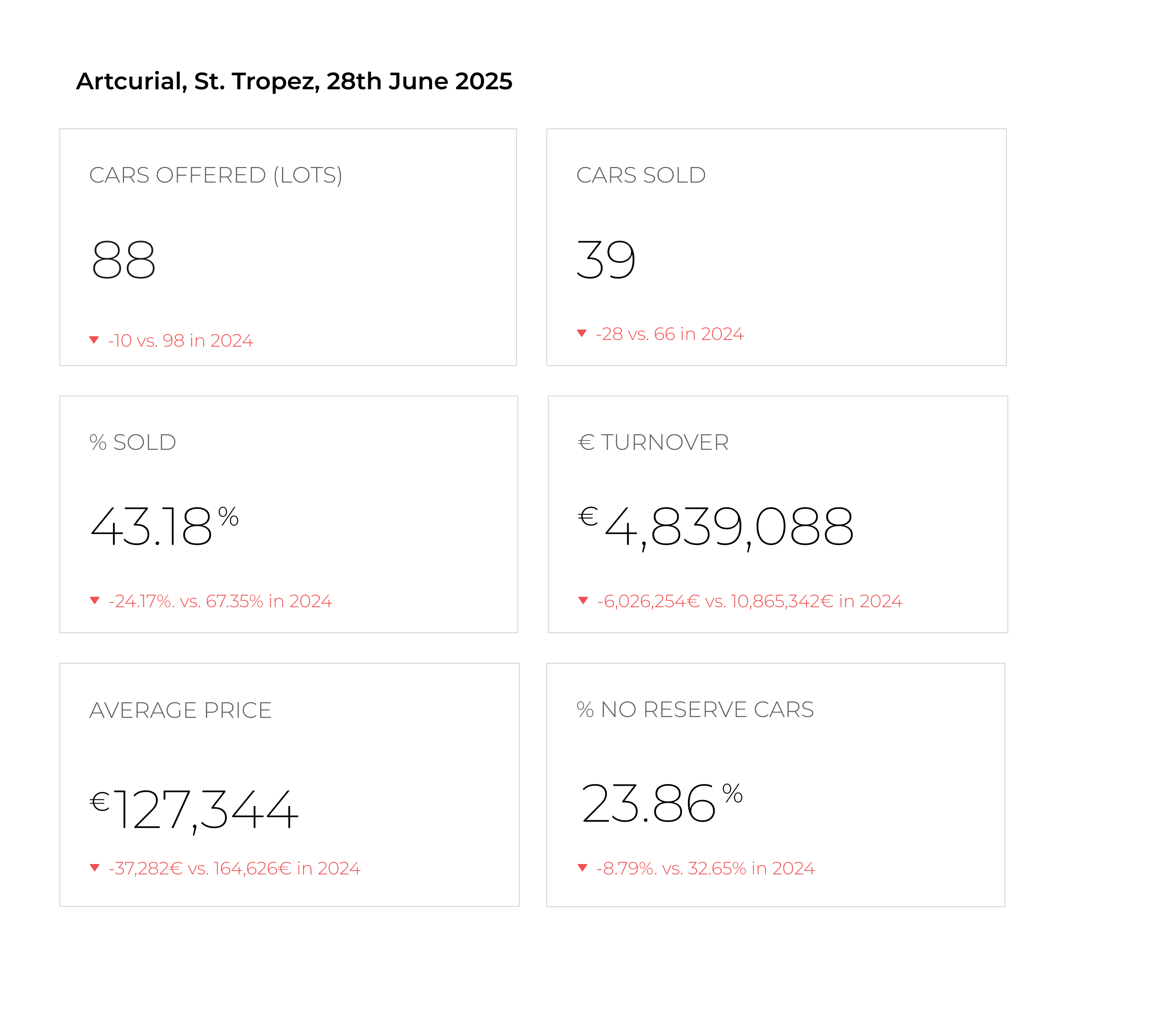The image size is (1176, 1011).
Task: Click the red down triangle beside -24.17%
Action: [95, 600]
